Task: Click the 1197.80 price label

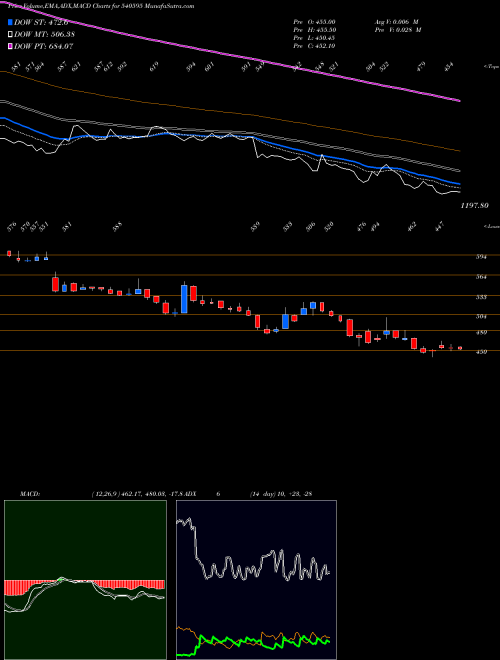Action: (474, 205)
